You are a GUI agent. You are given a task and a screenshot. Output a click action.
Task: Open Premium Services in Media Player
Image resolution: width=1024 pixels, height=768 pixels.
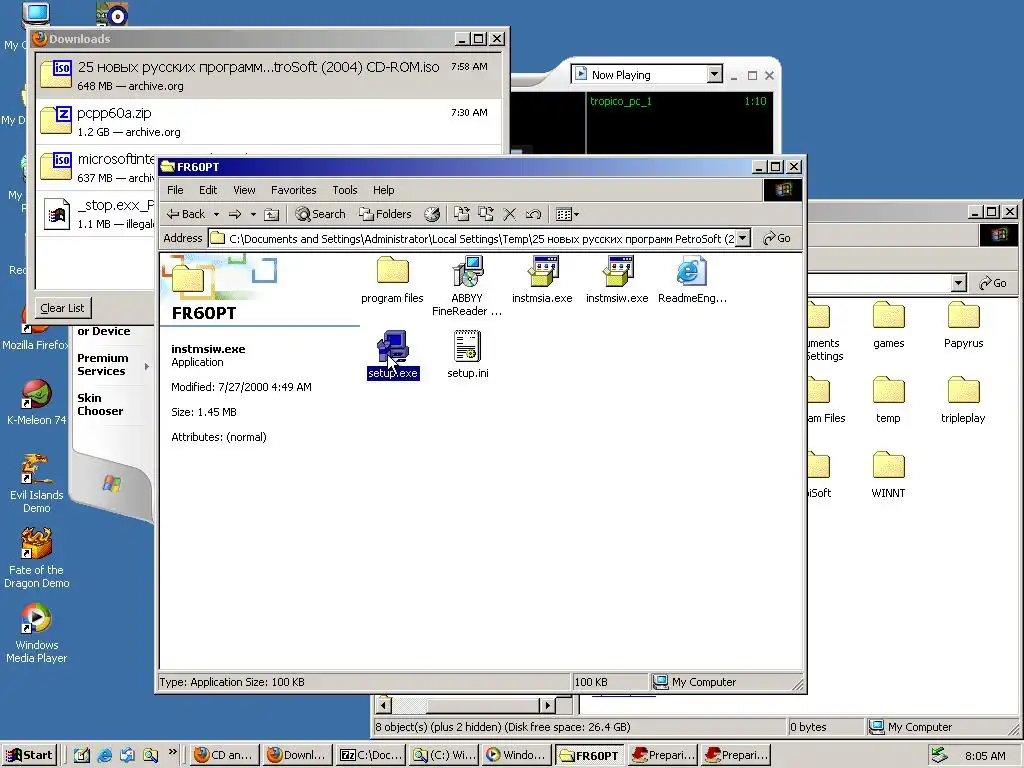(x=103, y=364)
